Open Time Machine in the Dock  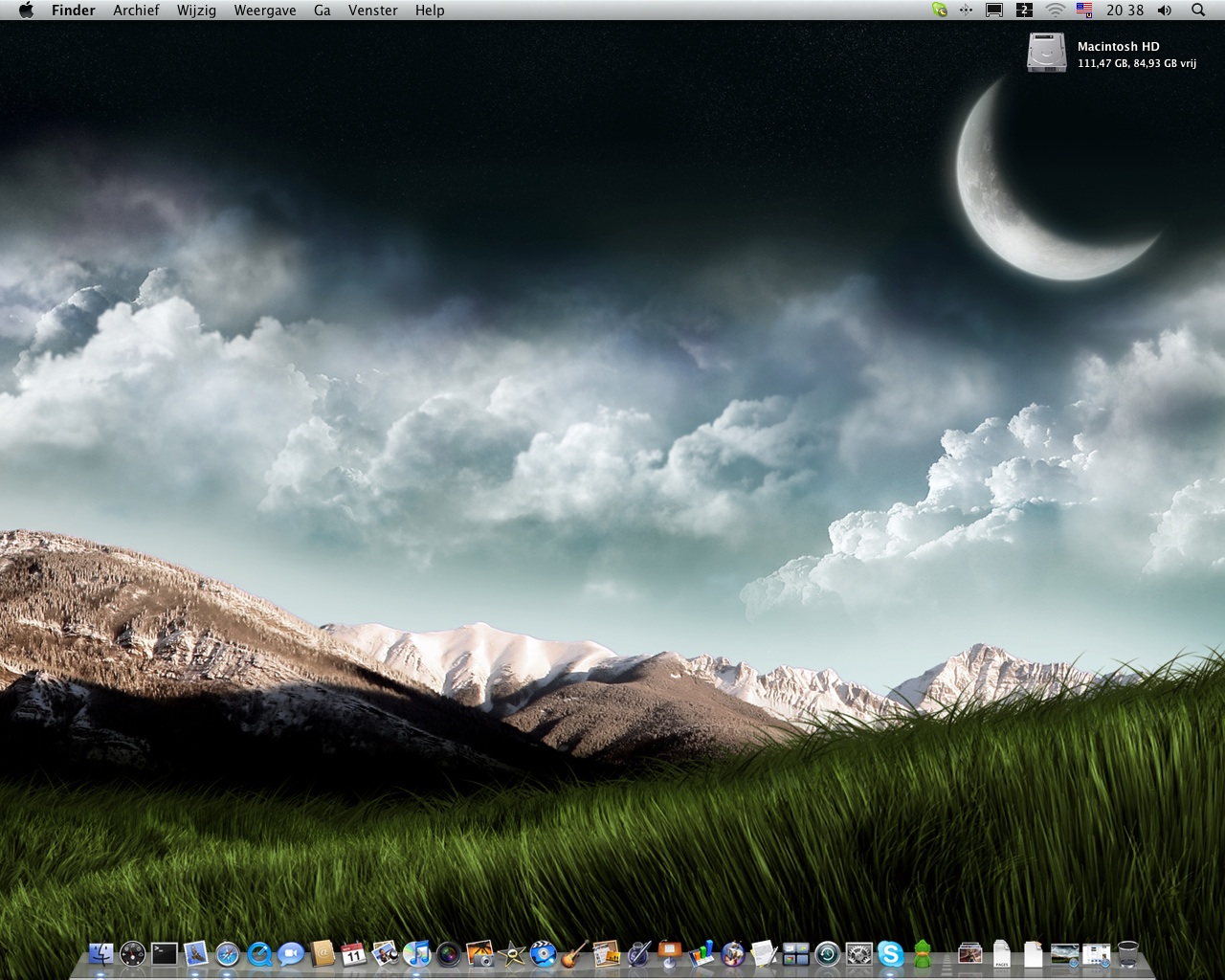pos(828,953)
